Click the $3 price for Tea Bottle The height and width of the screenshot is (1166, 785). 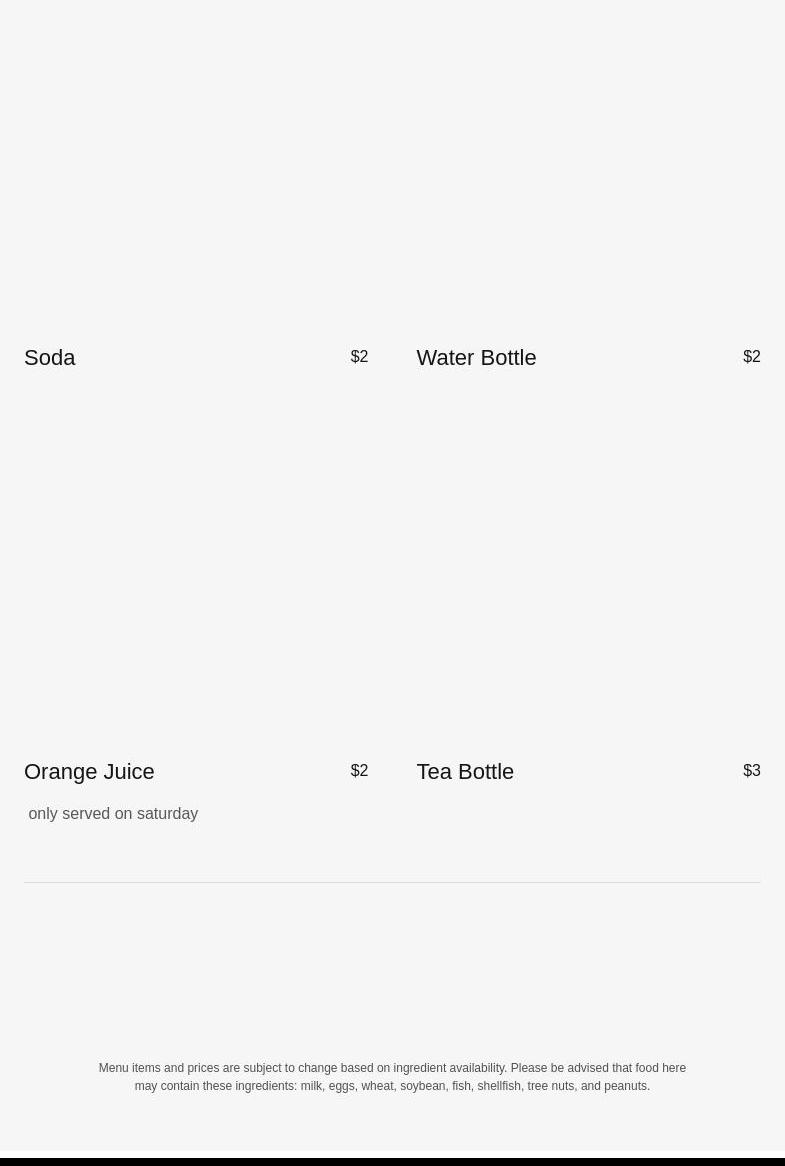click(x=751, y=771)
